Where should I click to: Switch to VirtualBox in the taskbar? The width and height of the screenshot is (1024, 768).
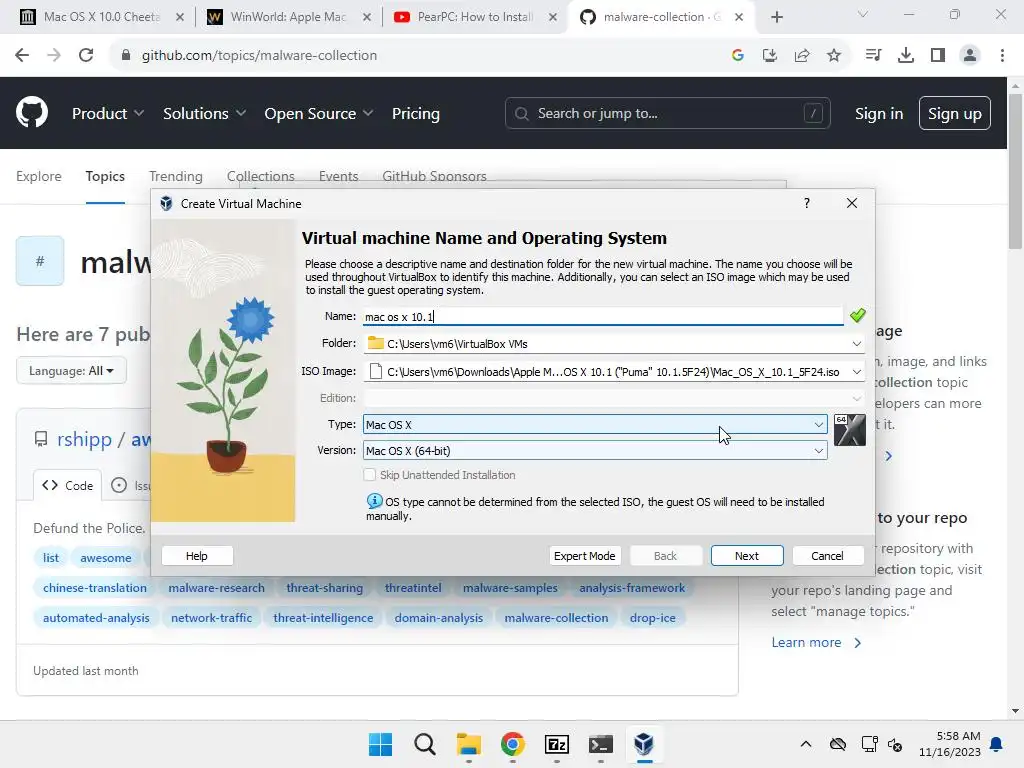coord(644,744)
